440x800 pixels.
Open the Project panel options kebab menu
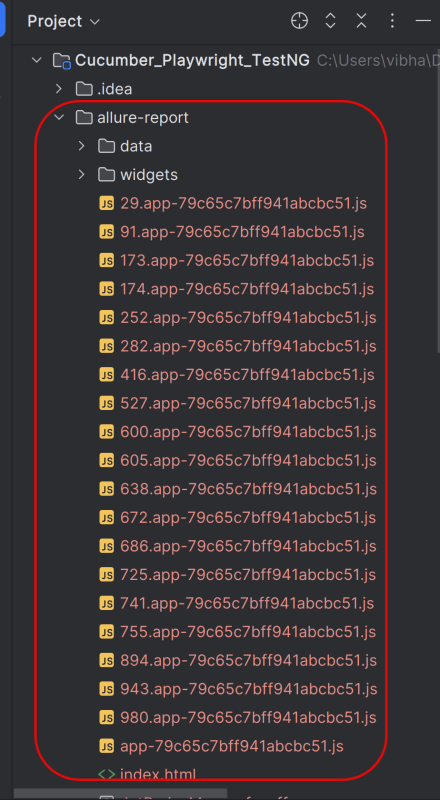pos(392,21)
